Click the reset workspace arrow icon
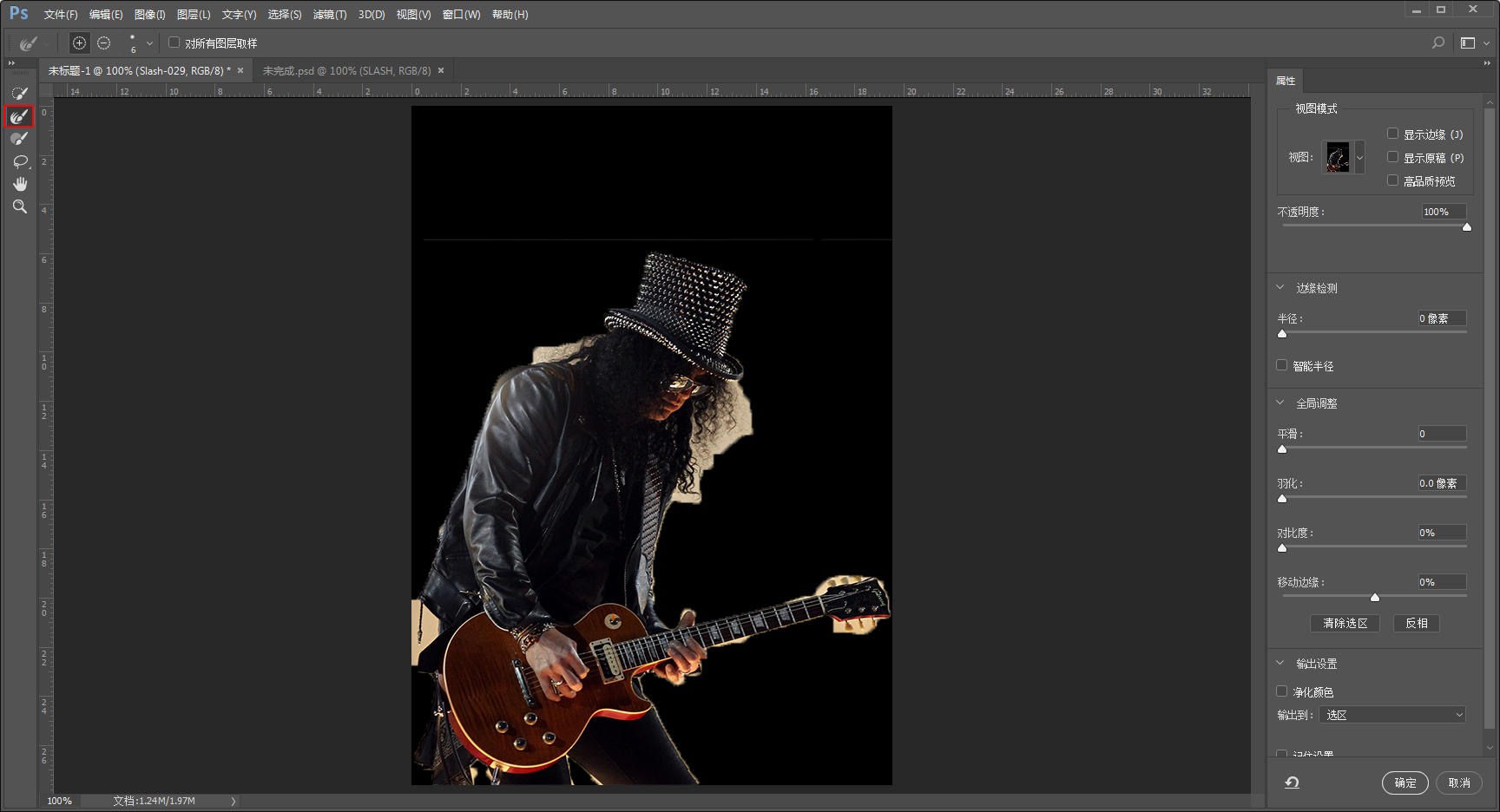This screenshot has height=812, width=1500. pos(1292,783)
